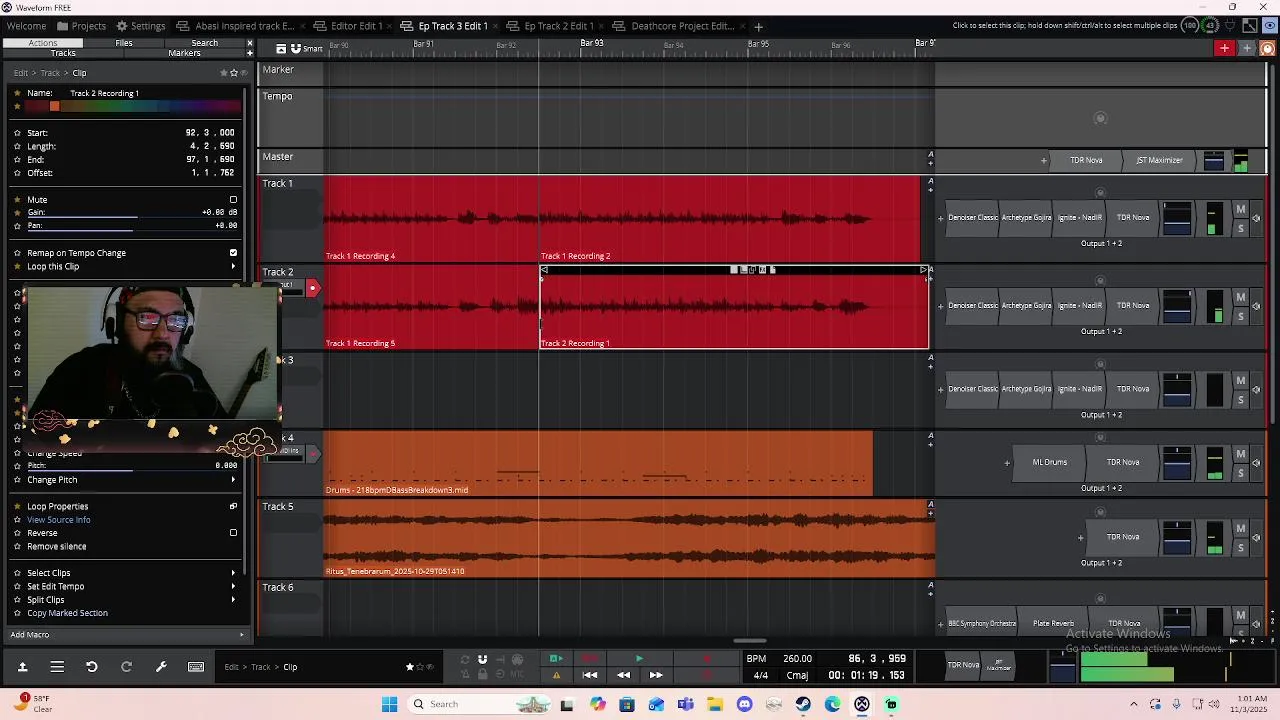Click the Undo arrow icon

point(91,667)
